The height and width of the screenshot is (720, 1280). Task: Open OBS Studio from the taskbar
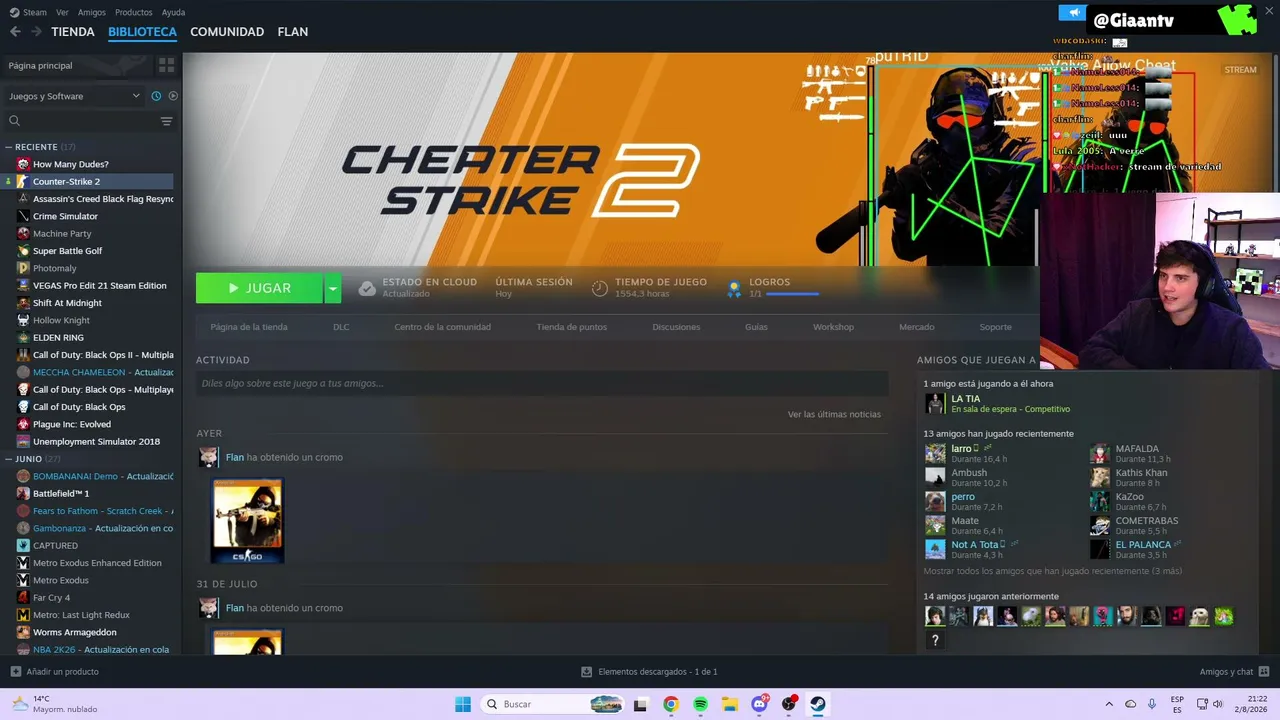789,704
